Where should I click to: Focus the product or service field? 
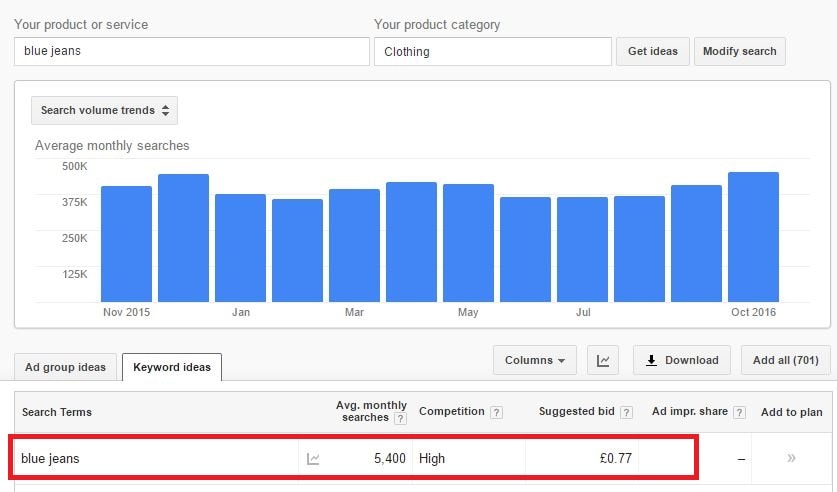tap(192, 51)
